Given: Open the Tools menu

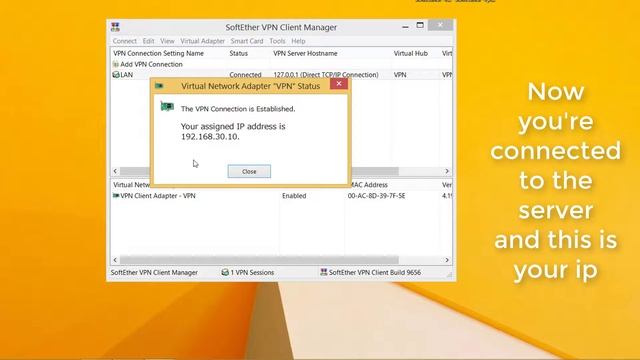Looking at the screenshot, I should point(277,41).
